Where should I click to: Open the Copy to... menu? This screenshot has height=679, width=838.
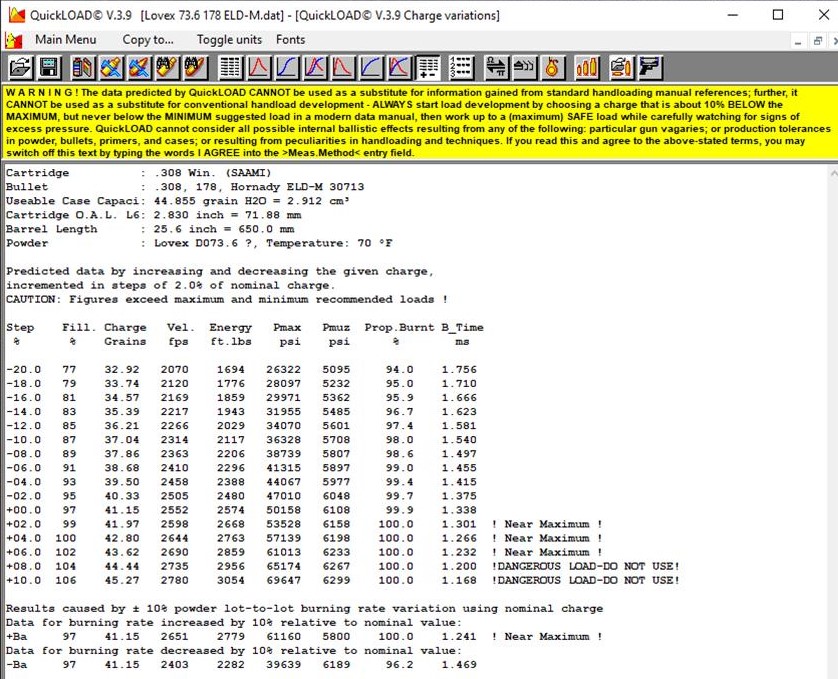tap(148, 40)
